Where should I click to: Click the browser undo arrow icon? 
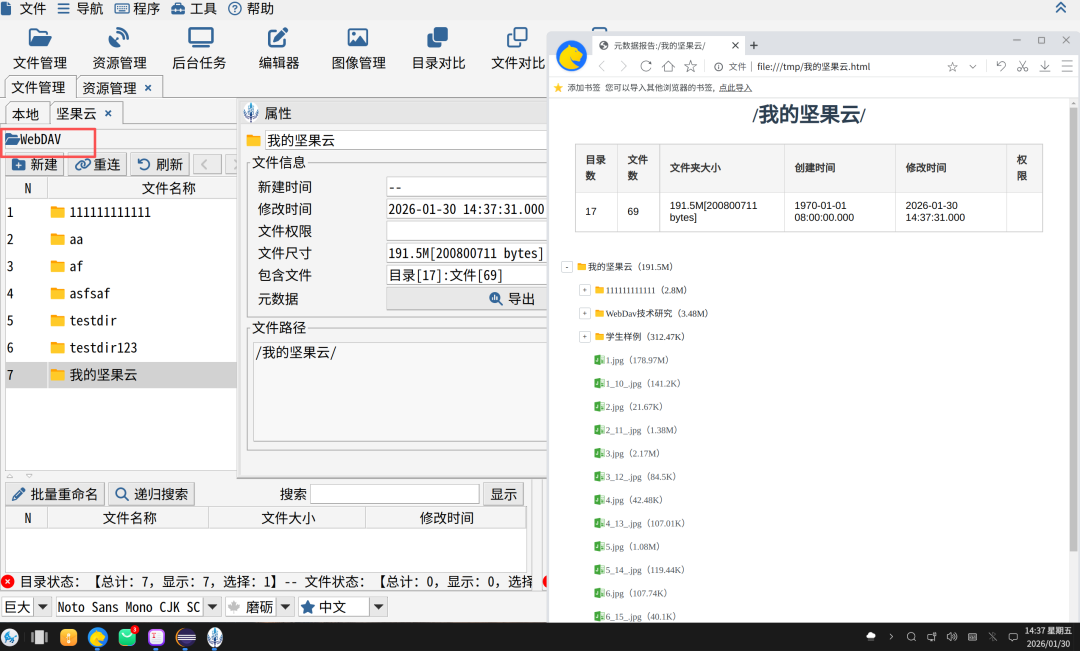tap(1001, 66)
